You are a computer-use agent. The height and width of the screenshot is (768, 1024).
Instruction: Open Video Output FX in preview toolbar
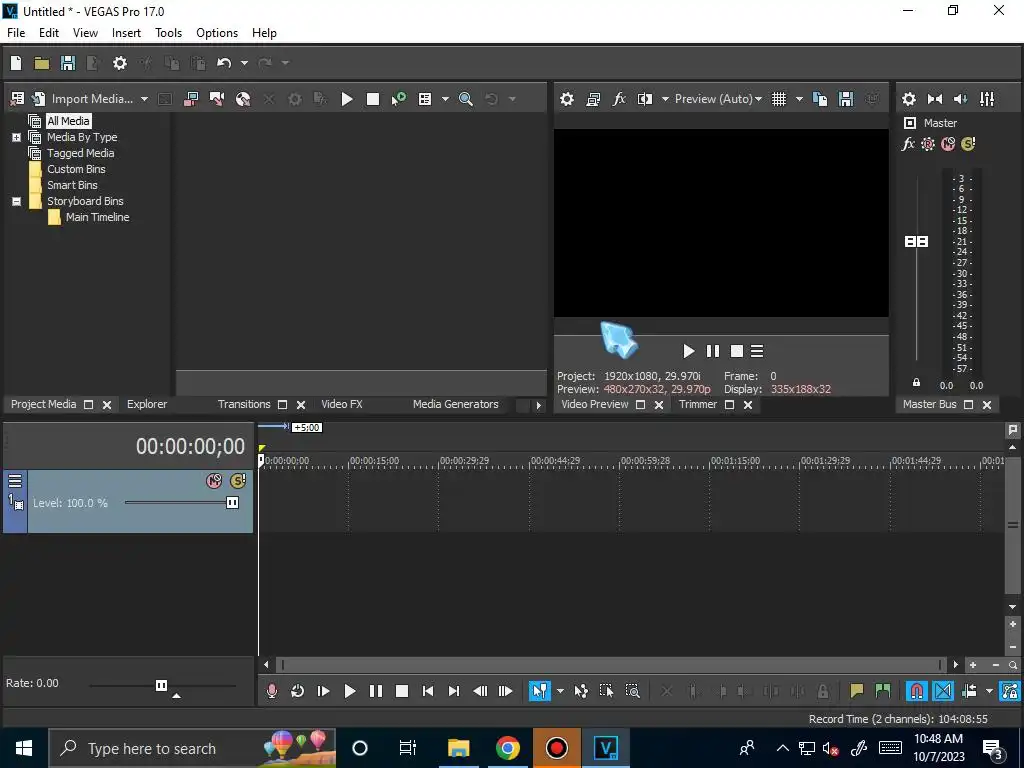pyautogui.click(x=619, y=99)
